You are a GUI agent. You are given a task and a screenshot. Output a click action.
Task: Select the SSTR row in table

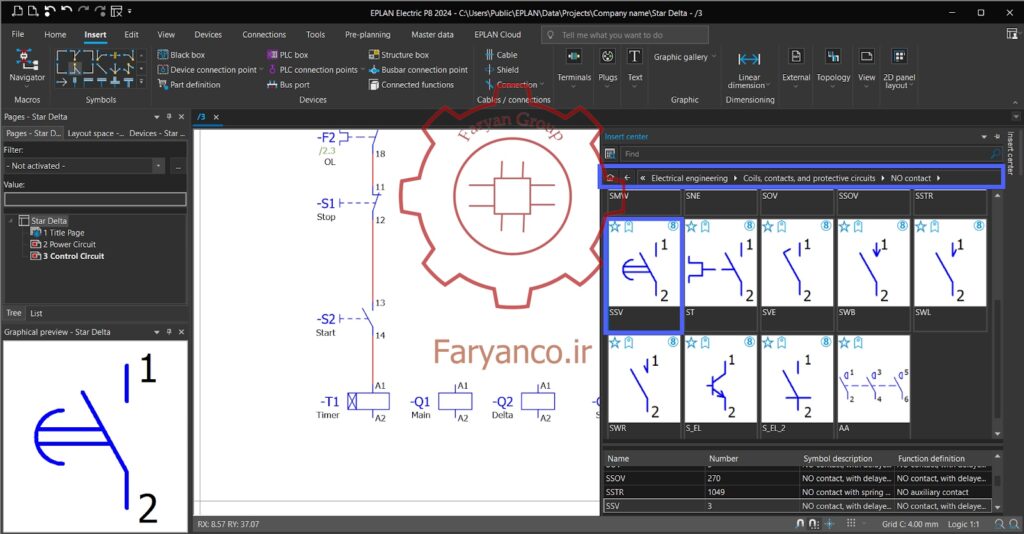pyautogui.click(x=798, y=492)
